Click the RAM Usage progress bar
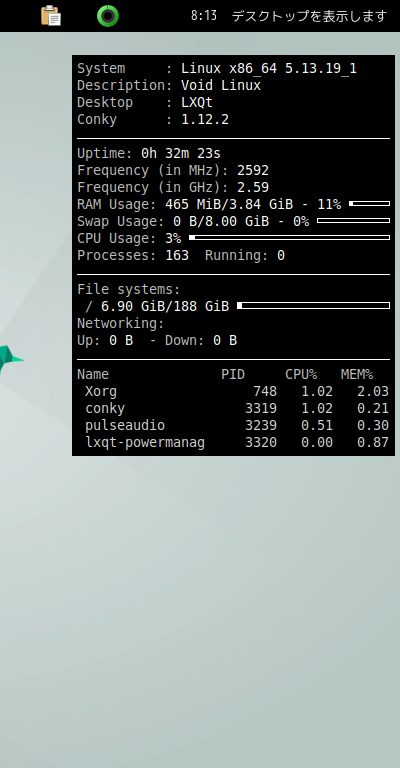The height and width of the screenshot is (768, 400). click(370, 203)
